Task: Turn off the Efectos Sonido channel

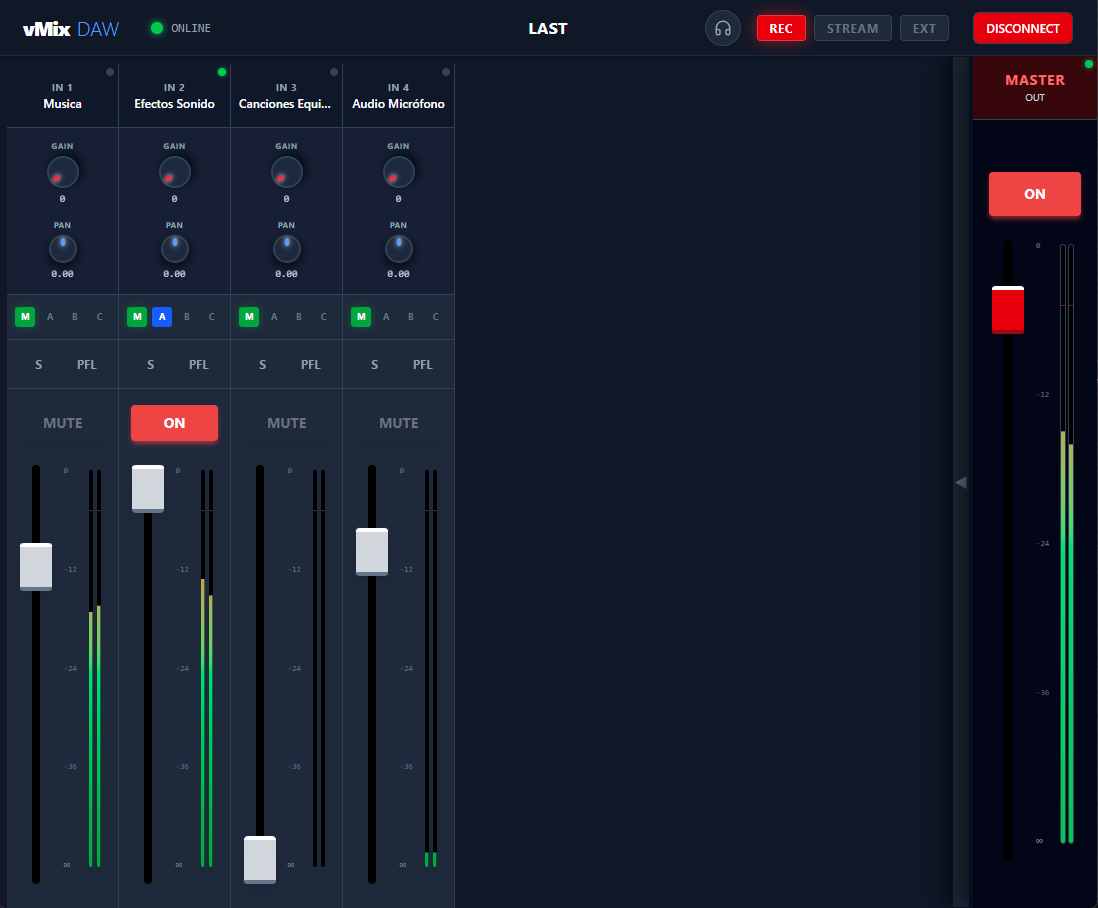Action: (174, 423)
